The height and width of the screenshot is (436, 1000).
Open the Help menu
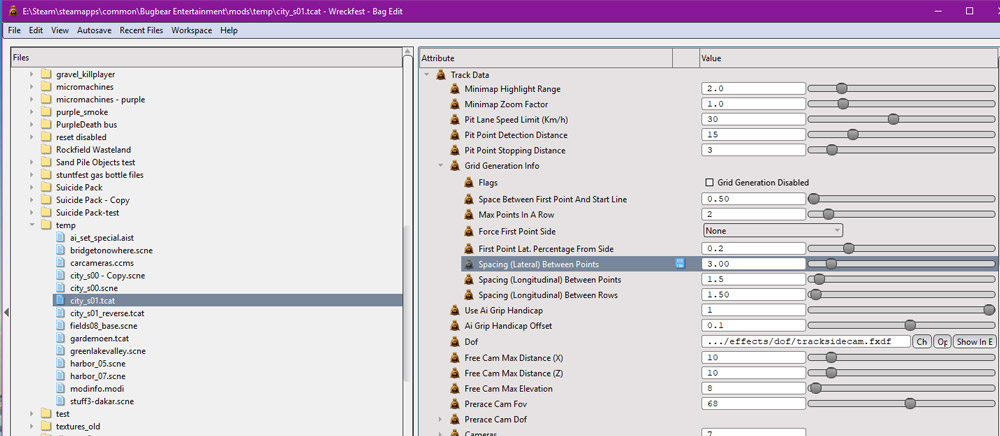point(228,30)
